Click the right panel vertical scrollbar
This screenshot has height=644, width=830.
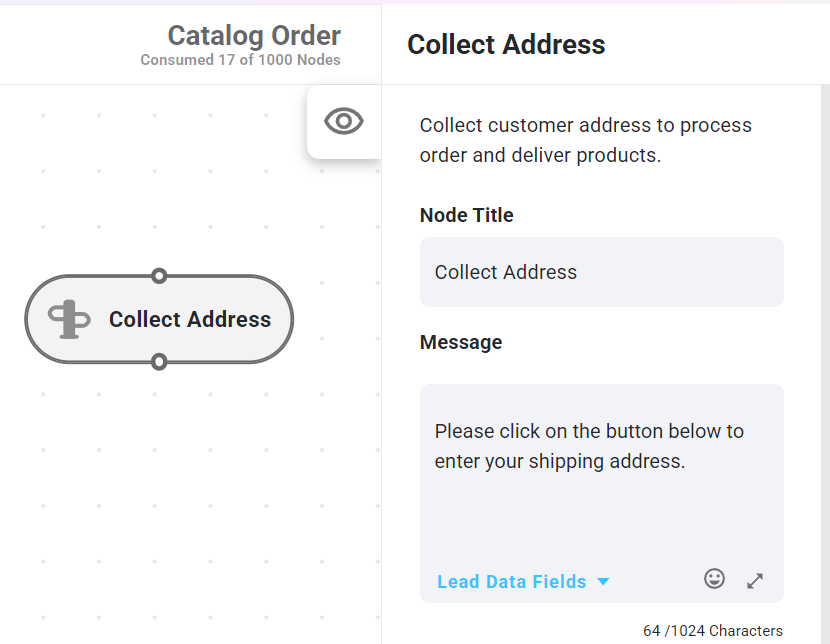[825, 364]
